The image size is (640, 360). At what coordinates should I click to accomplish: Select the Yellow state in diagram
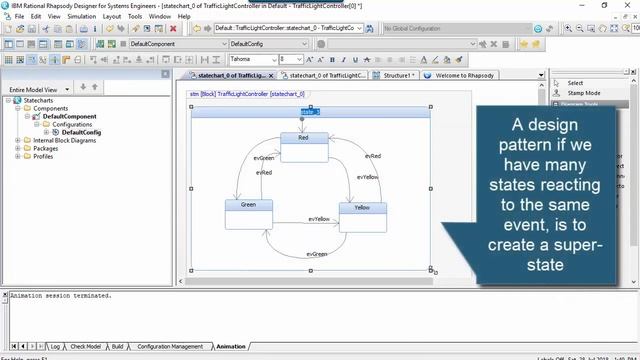pyautogui.click(x=362, y=217)
